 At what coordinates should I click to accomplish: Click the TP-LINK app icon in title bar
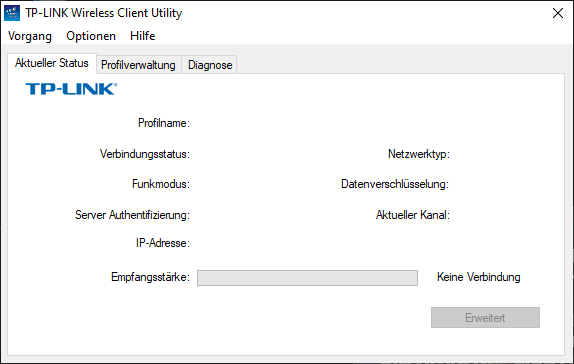(x=12, y=13)
